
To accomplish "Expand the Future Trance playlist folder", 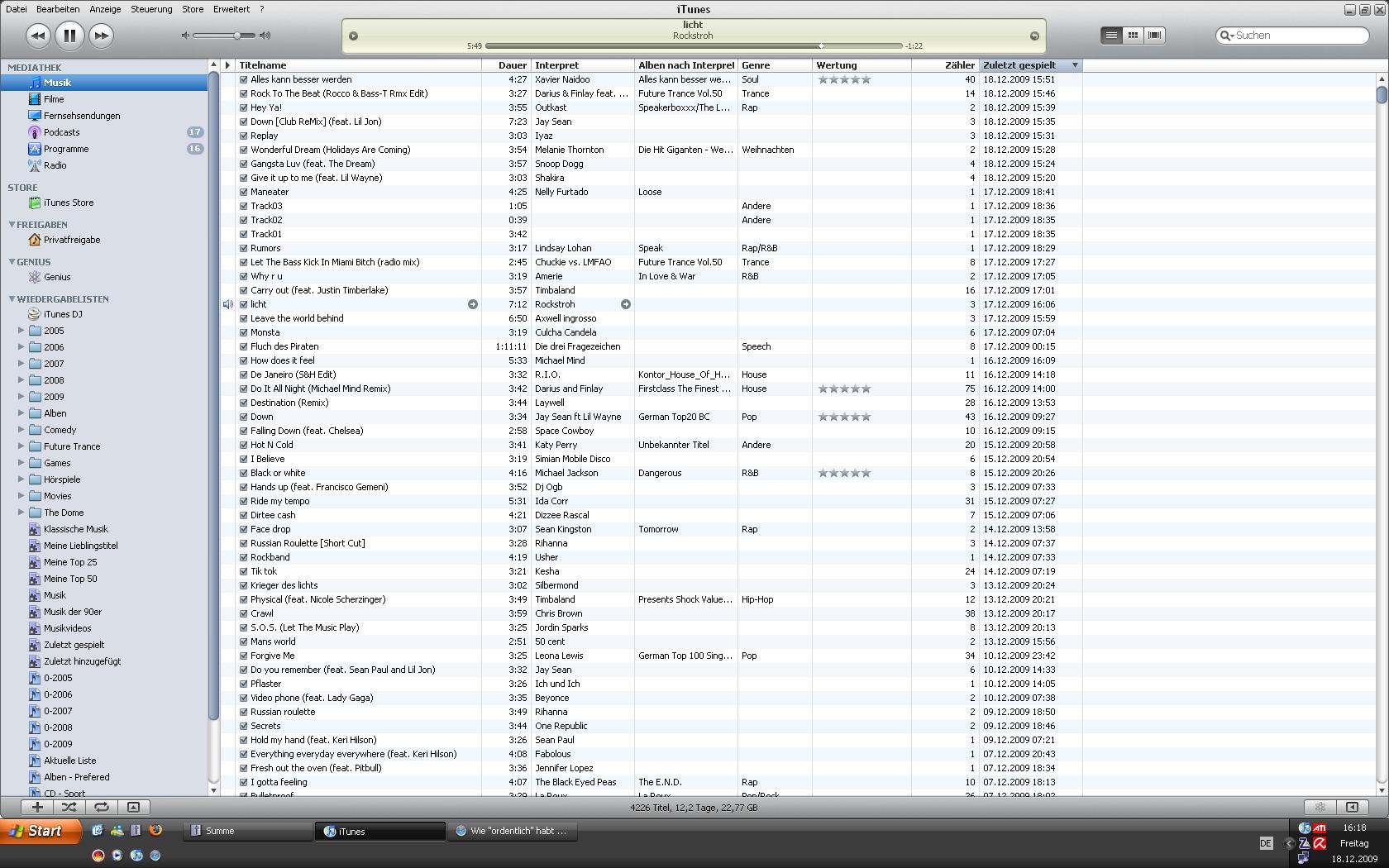I will point(21,446).
